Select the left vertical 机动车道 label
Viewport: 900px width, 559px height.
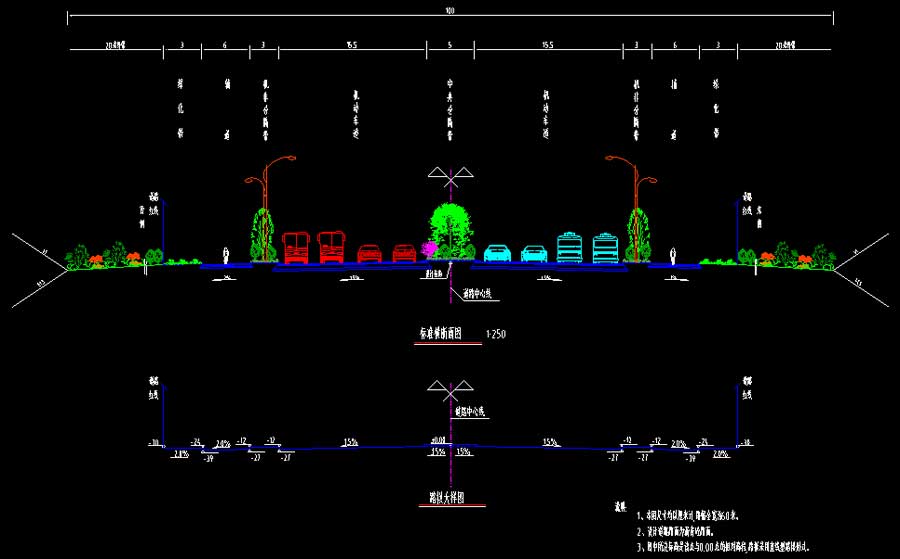click(356, 114)
